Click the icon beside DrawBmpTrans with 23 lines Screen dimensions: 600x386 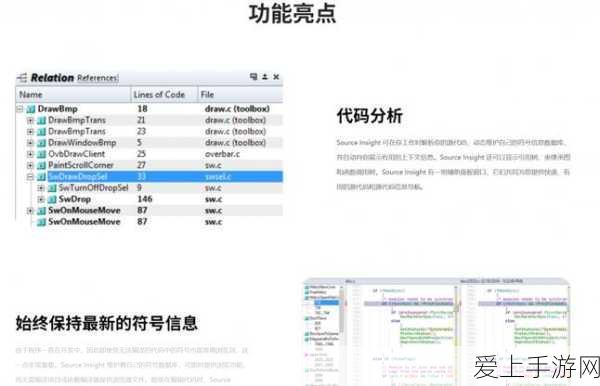(x=41, y=132)
